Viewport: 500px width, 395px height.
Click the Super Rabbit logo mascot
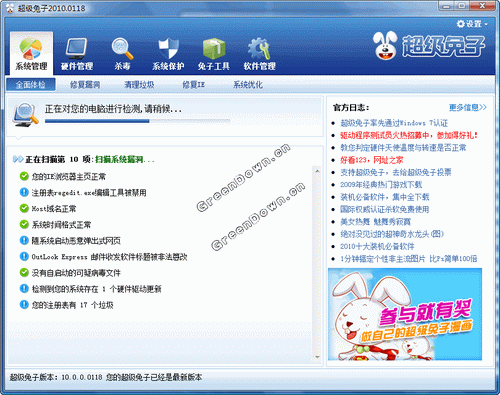click(x=385, y=46)
